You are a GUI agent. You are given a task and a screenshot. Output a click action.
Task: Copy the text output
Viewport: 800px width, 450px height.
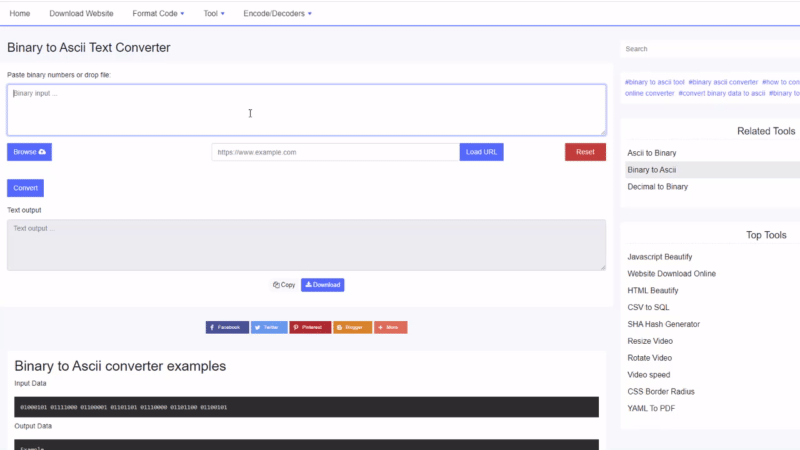click(284, 285)
